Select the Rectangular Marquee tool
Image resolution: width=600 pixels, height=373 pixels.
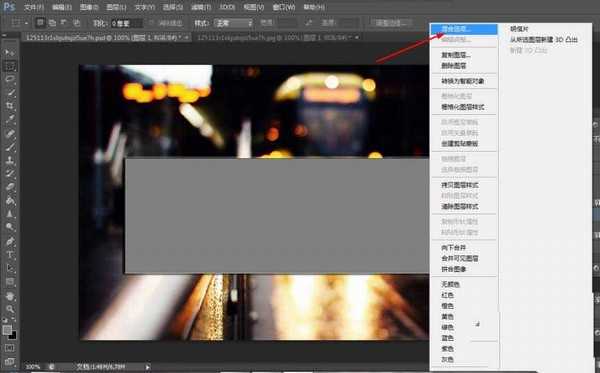tap(10, 66)
